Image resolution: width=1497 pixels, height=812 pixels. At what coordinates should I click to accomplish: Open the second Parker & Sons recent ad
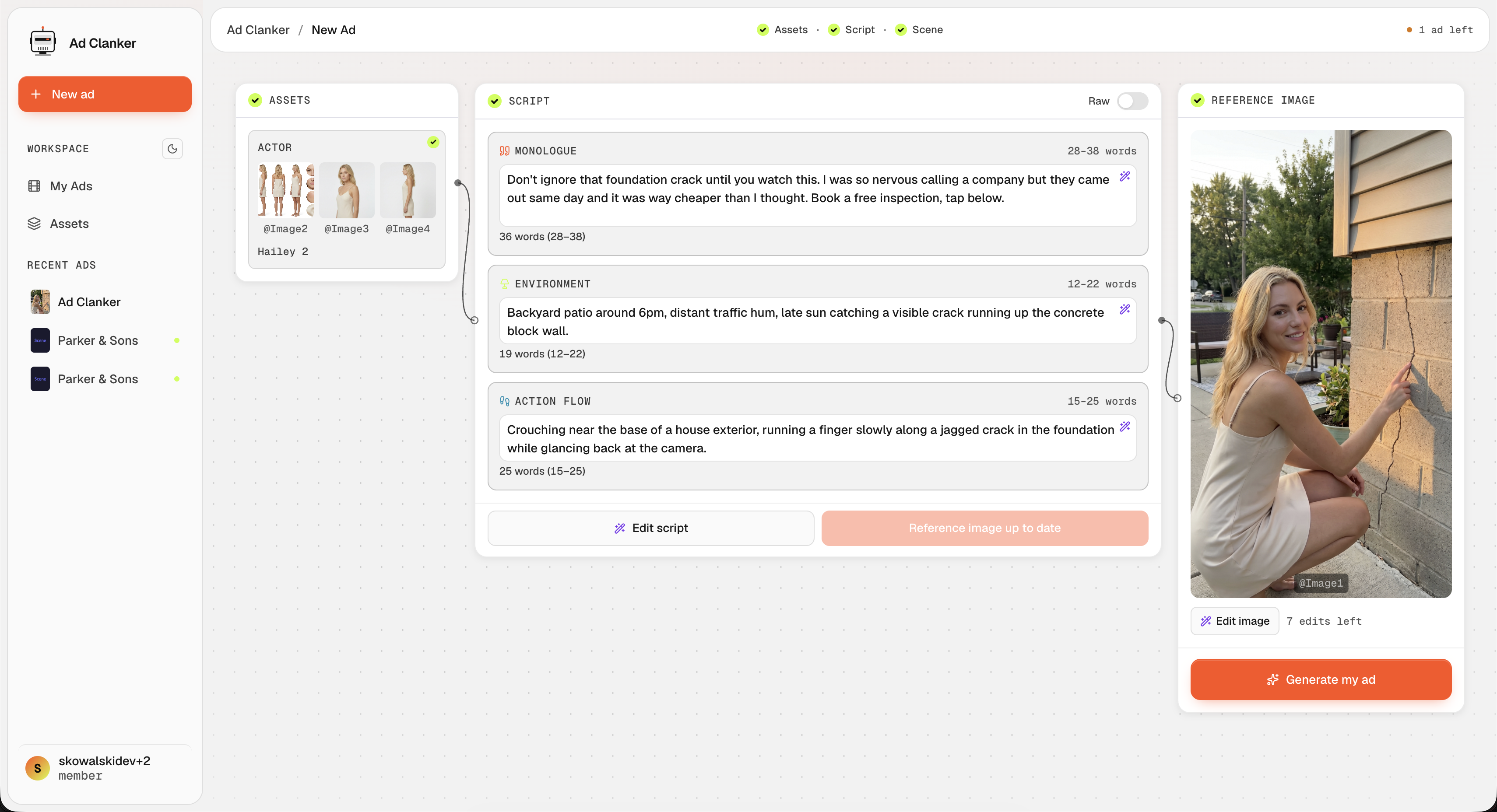(x=105, y=379)
